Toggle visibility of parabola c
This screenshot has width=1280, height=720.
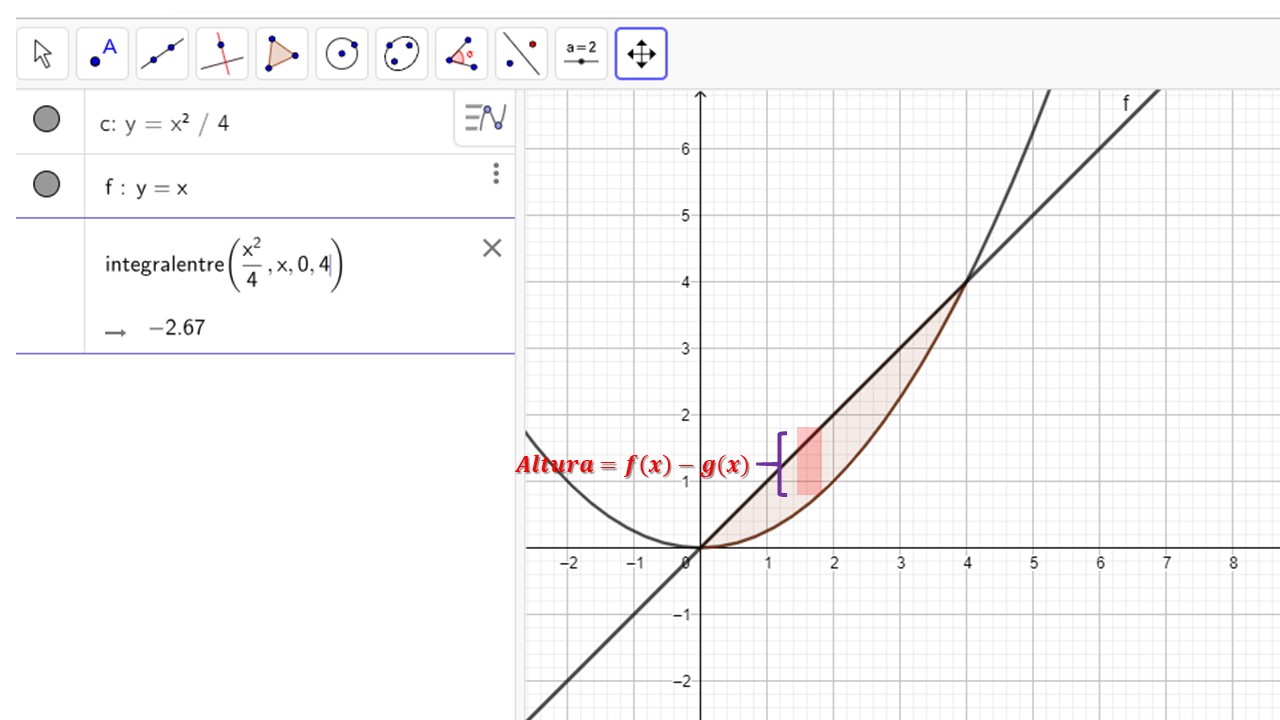(x=46, y=120)
